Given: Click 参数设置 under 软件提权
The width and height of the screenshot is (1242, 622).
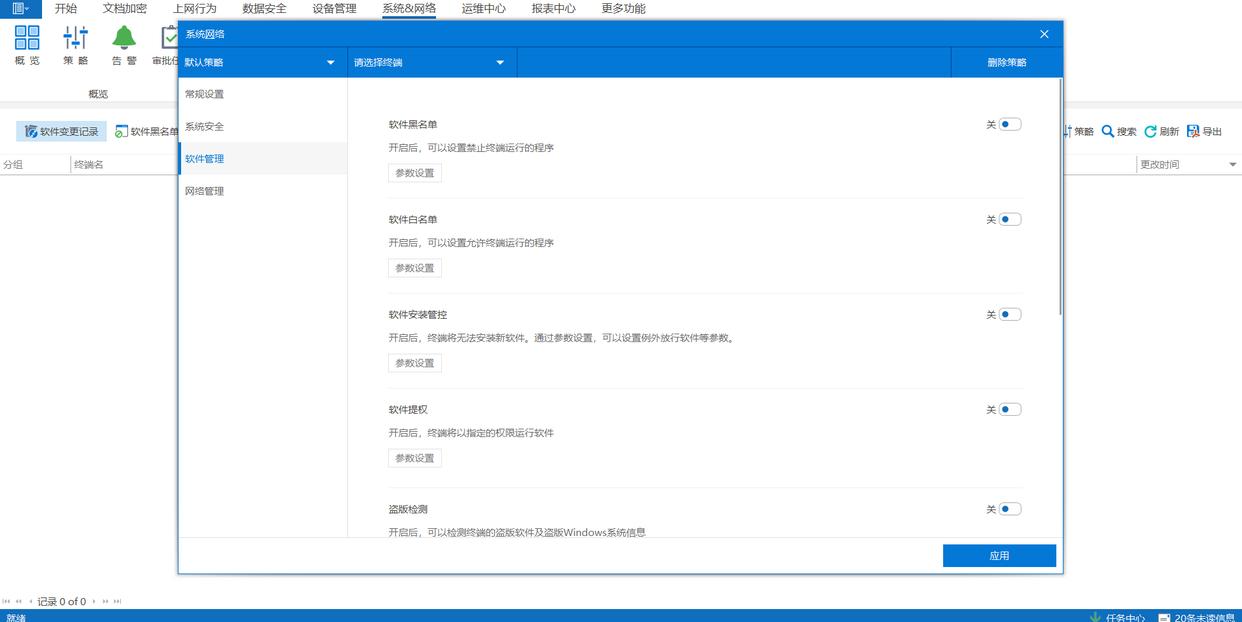Looking at the screenshot, I should 415,458.
